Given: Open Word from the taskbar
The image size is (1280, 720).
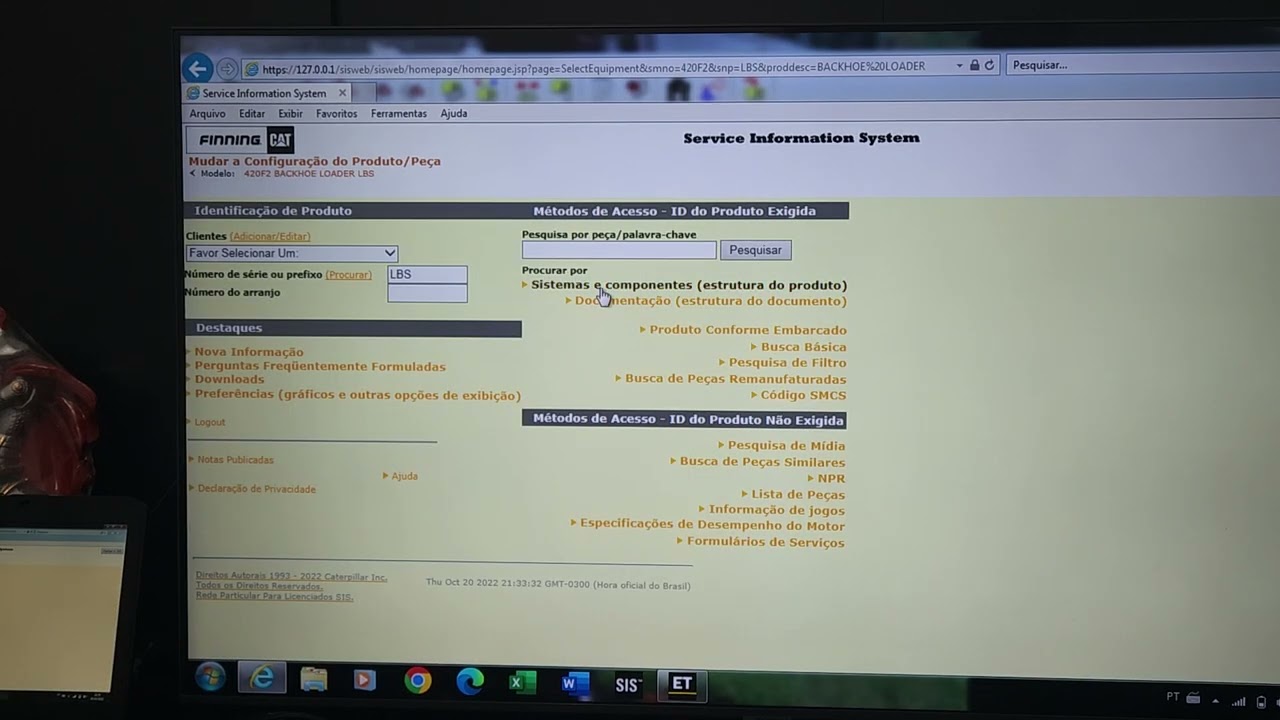Looking at the screenshot, I should 574,683.
